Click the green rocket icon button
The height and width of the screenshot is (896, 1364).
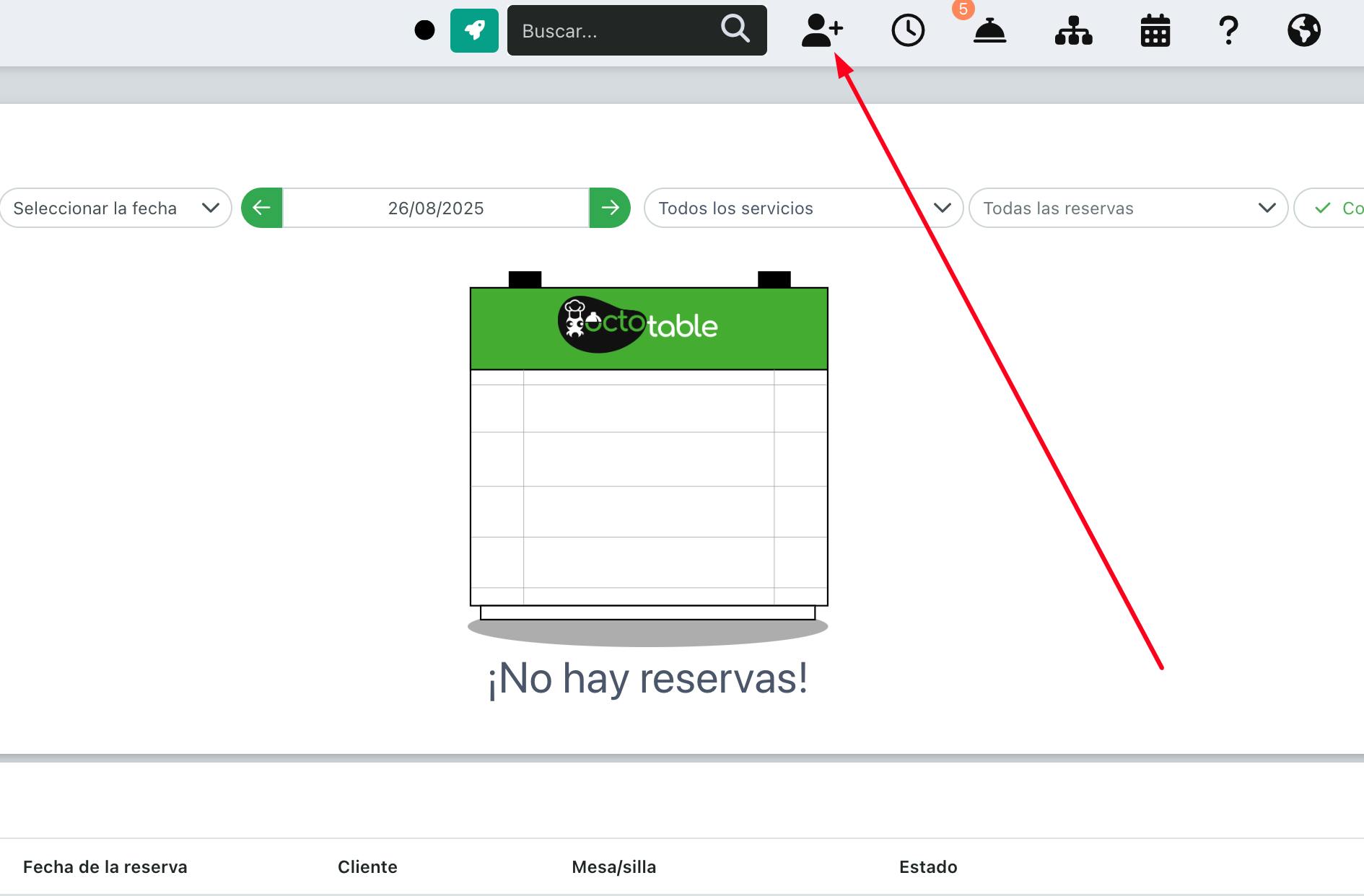pos(474,30)
